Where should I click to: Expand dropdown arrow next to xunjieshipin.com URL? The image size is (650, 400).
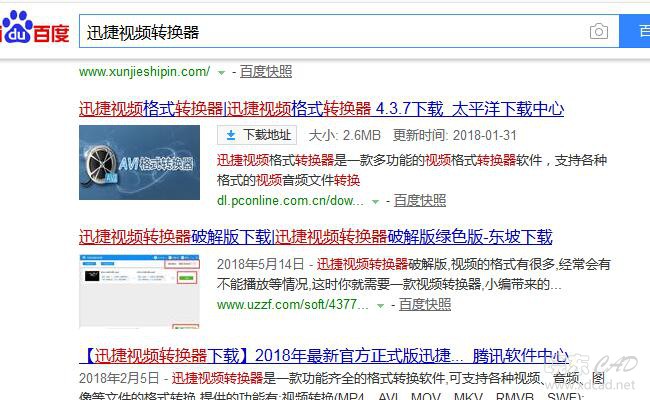tap(221, 73)
